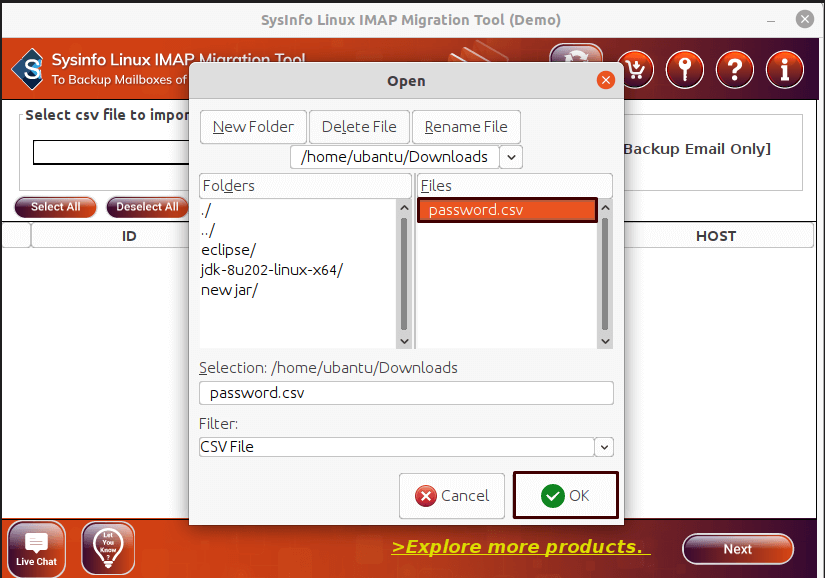Click the csv file path field in main window
Image resolution: width=825 pixels, height=578 pixels.
(111, 153)
